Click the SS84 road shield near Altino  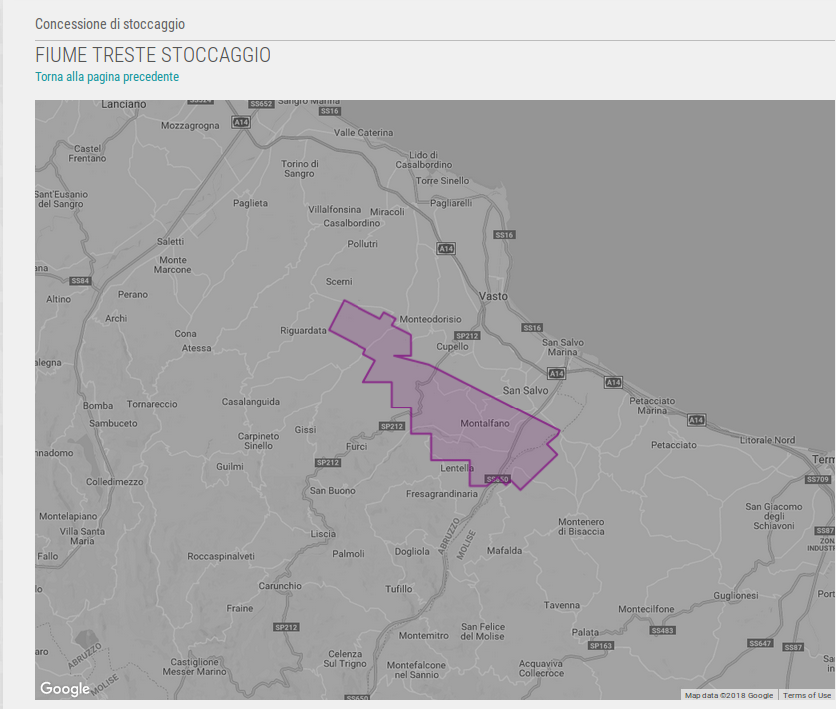click(81, 281)
